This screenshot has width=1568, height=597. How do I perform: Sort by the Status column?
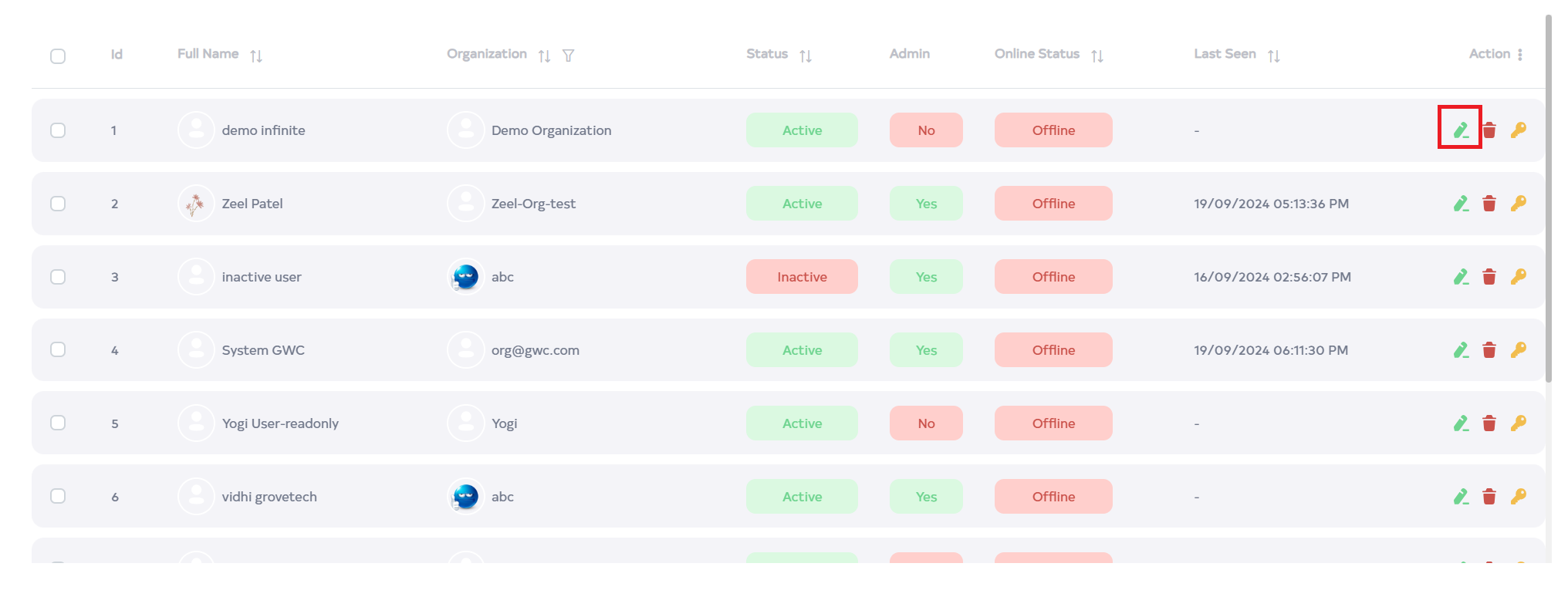click(x=806, y=56)
